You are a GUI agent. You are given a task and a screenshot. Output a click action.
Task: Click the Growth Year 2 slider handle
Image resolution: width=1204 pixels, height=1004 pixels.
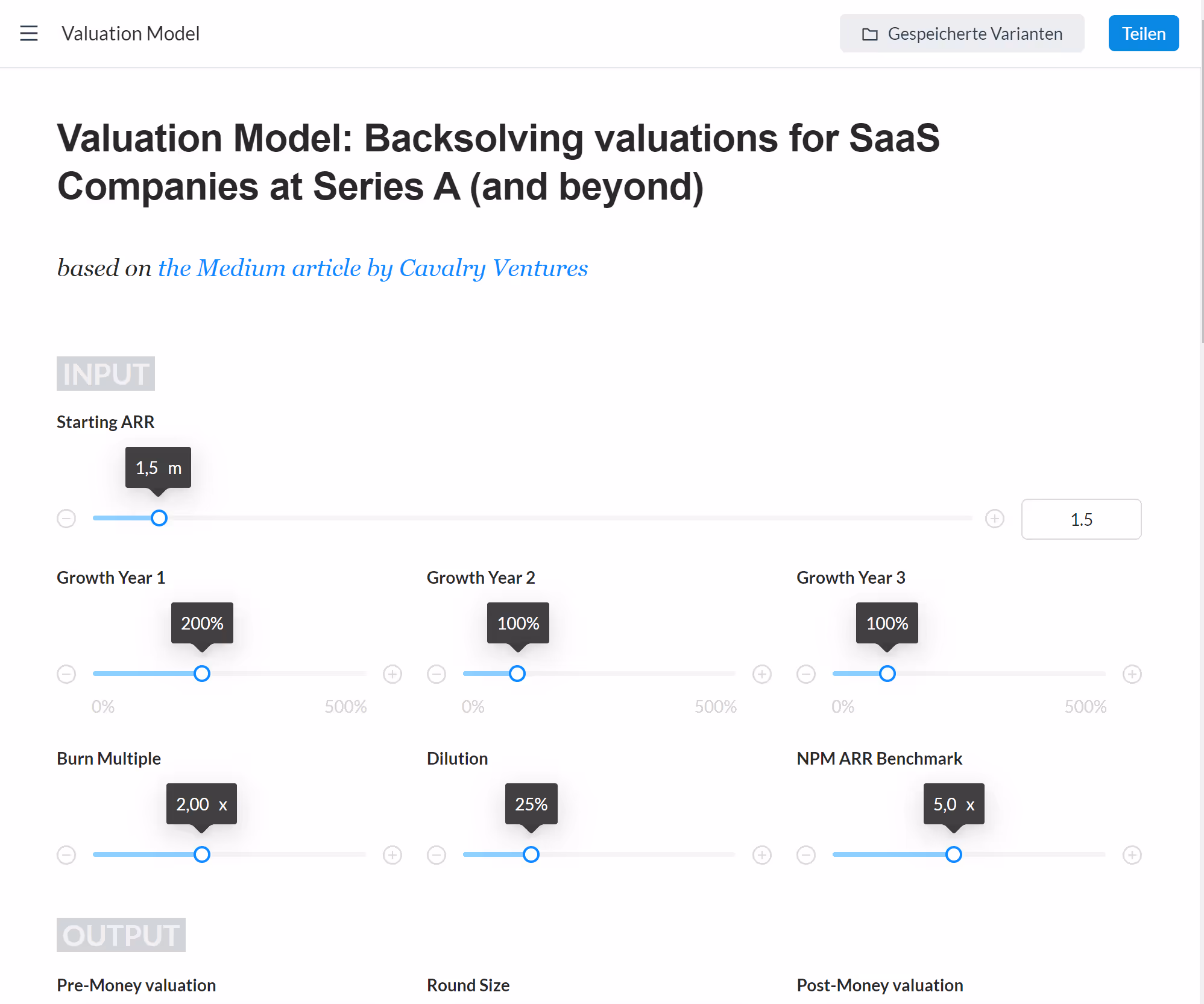pos(517,674)
